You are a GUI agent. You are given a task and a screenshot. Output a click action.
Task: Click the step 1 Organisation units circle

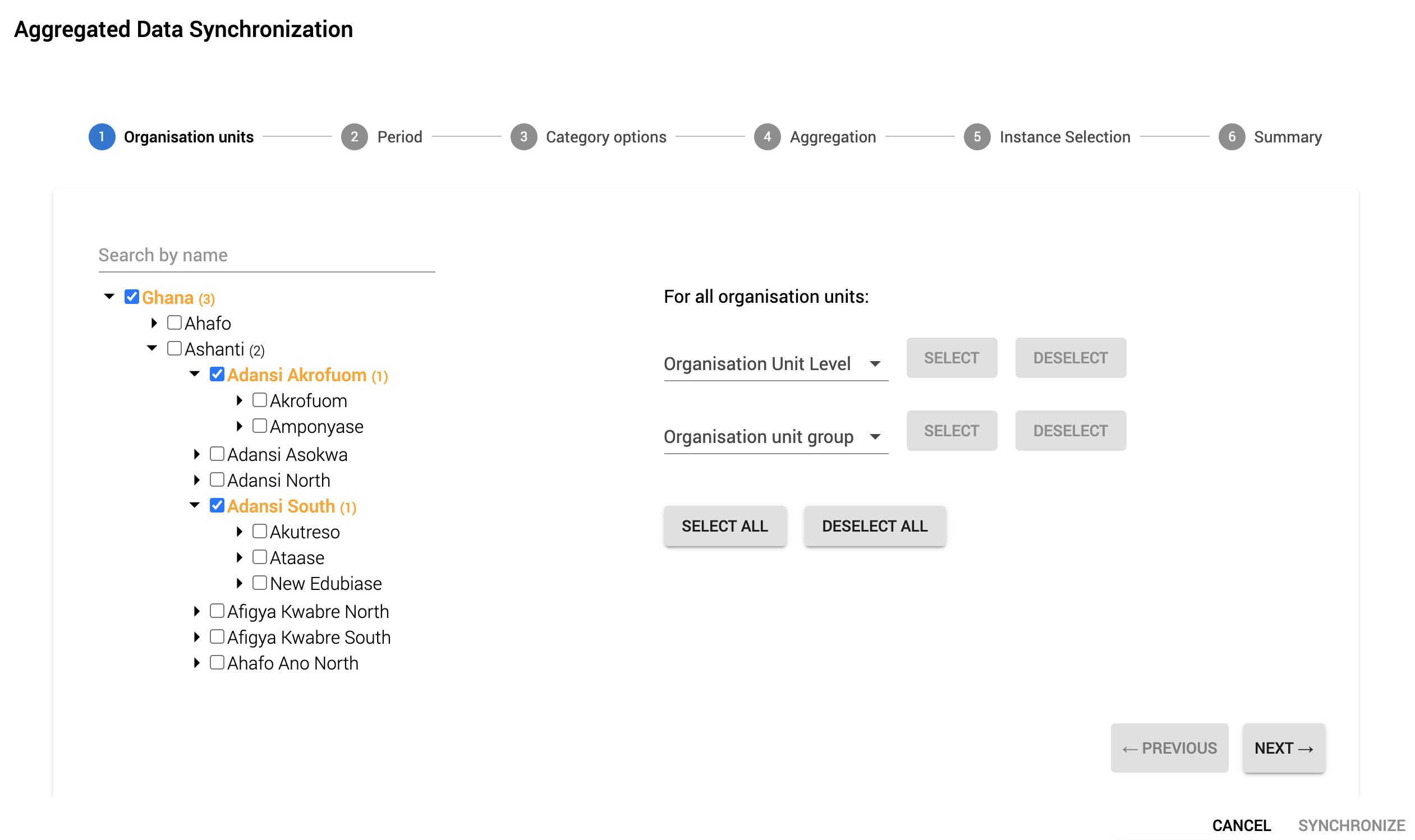tap(102, 136)
